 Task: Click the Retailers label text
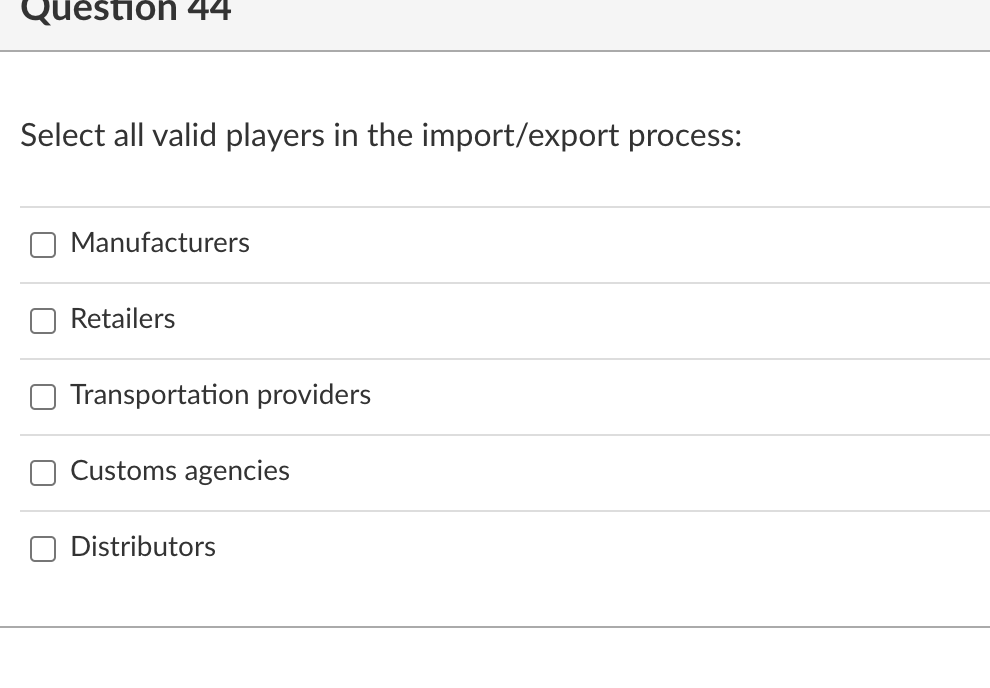(x=122, y=320)
